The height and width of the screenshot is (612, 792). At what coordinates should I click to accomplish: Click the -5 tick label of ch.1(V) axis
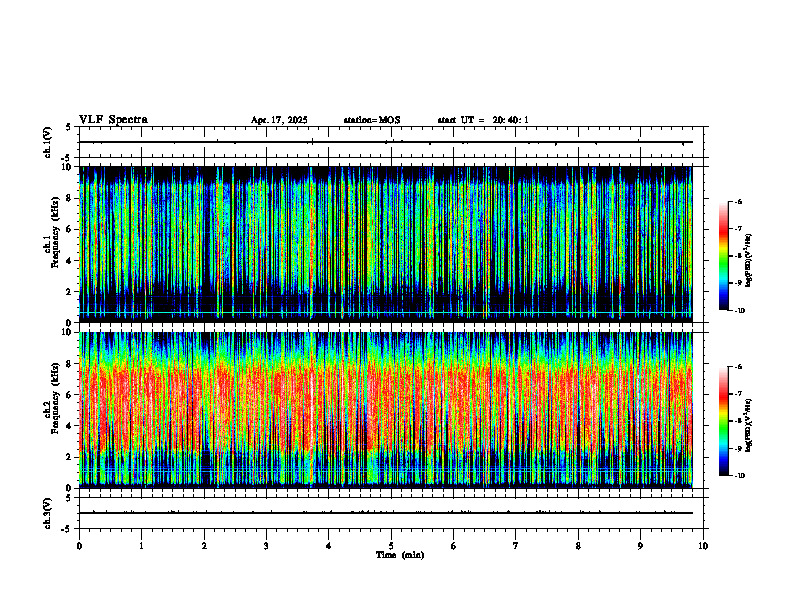tap(68, 158)
